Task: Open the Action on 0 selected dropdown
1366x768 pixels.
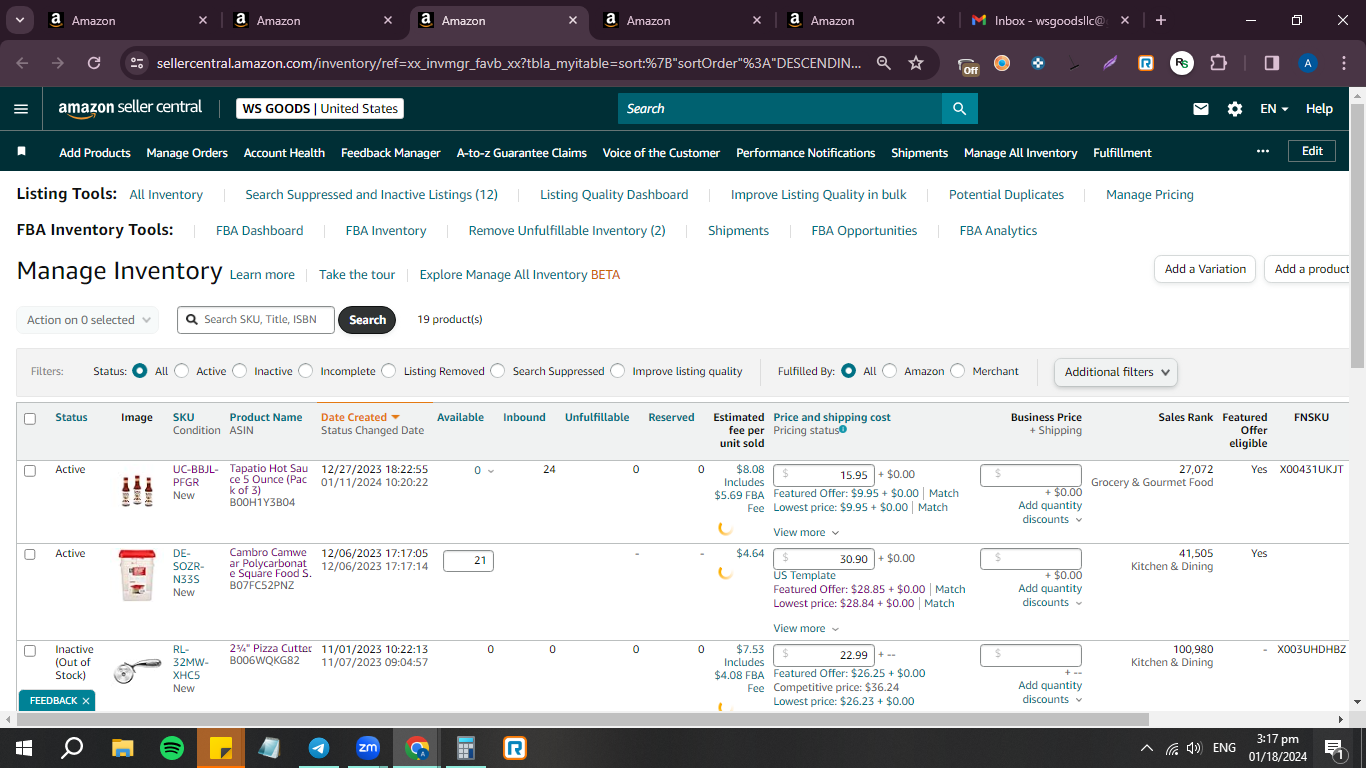Action: [x=88, y=320]
